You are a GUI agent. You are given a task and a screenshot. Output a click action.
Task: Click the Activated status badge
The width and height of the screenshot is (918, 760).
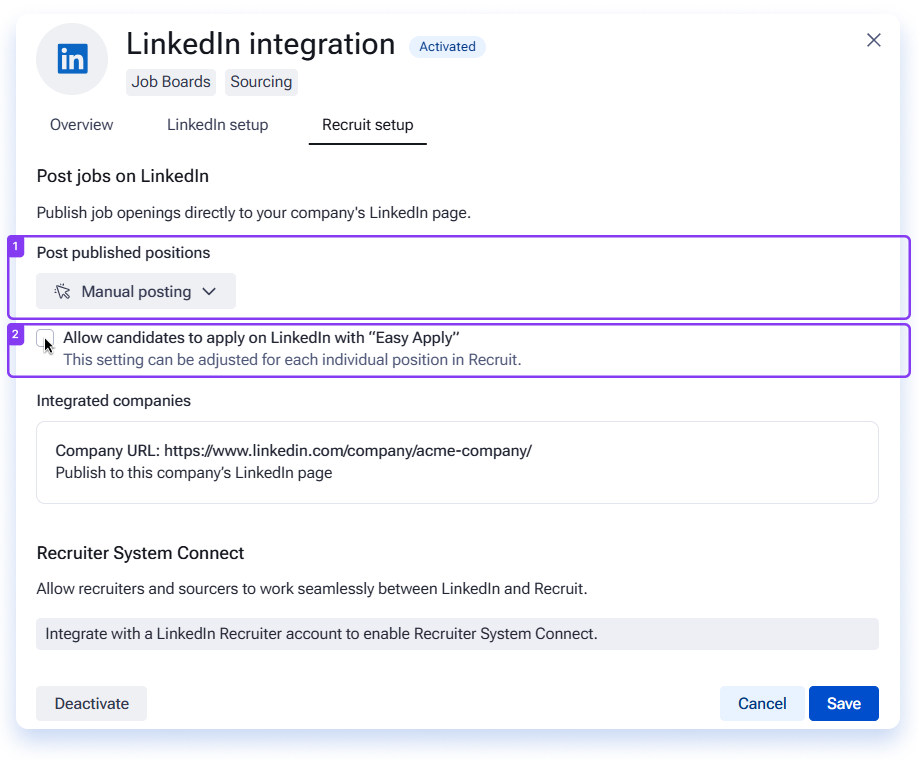point(447,47)
